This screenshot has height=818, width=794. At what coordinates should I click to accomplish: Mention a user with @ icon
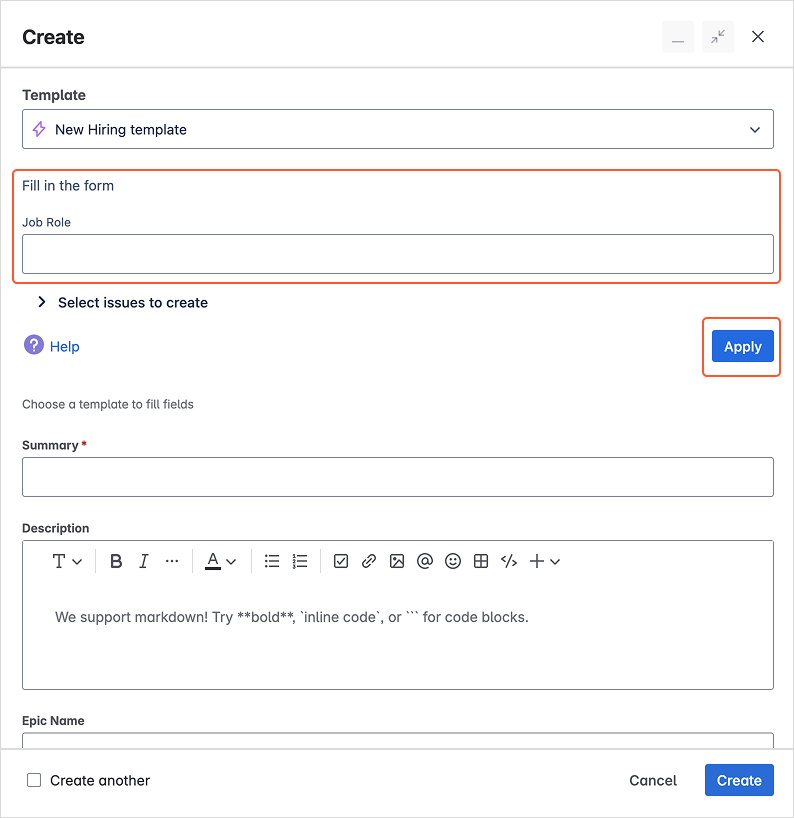tap(425, 561)
